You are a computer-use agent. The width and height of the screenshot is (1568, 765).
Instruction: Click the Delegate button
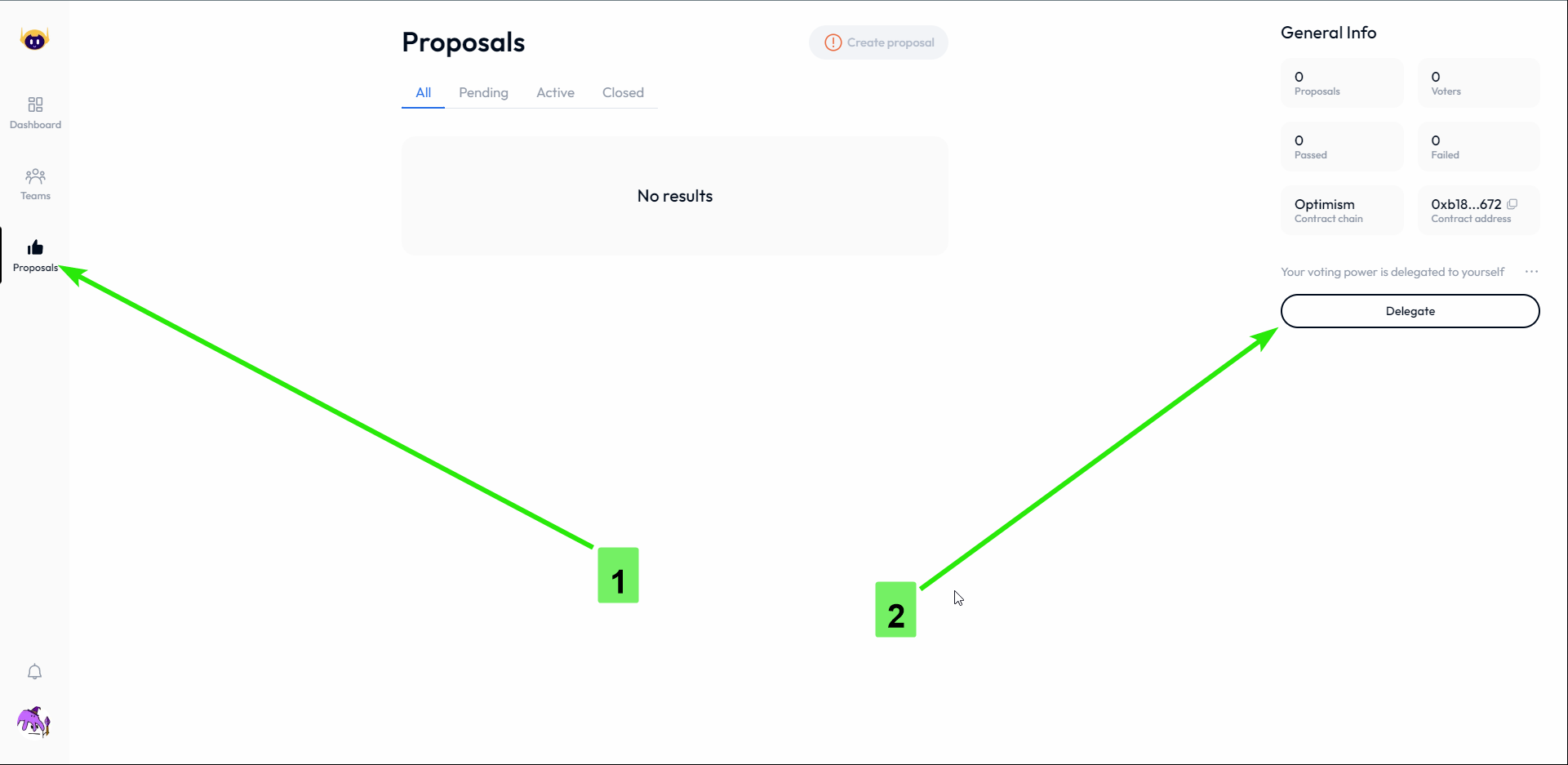(1410, 311)
